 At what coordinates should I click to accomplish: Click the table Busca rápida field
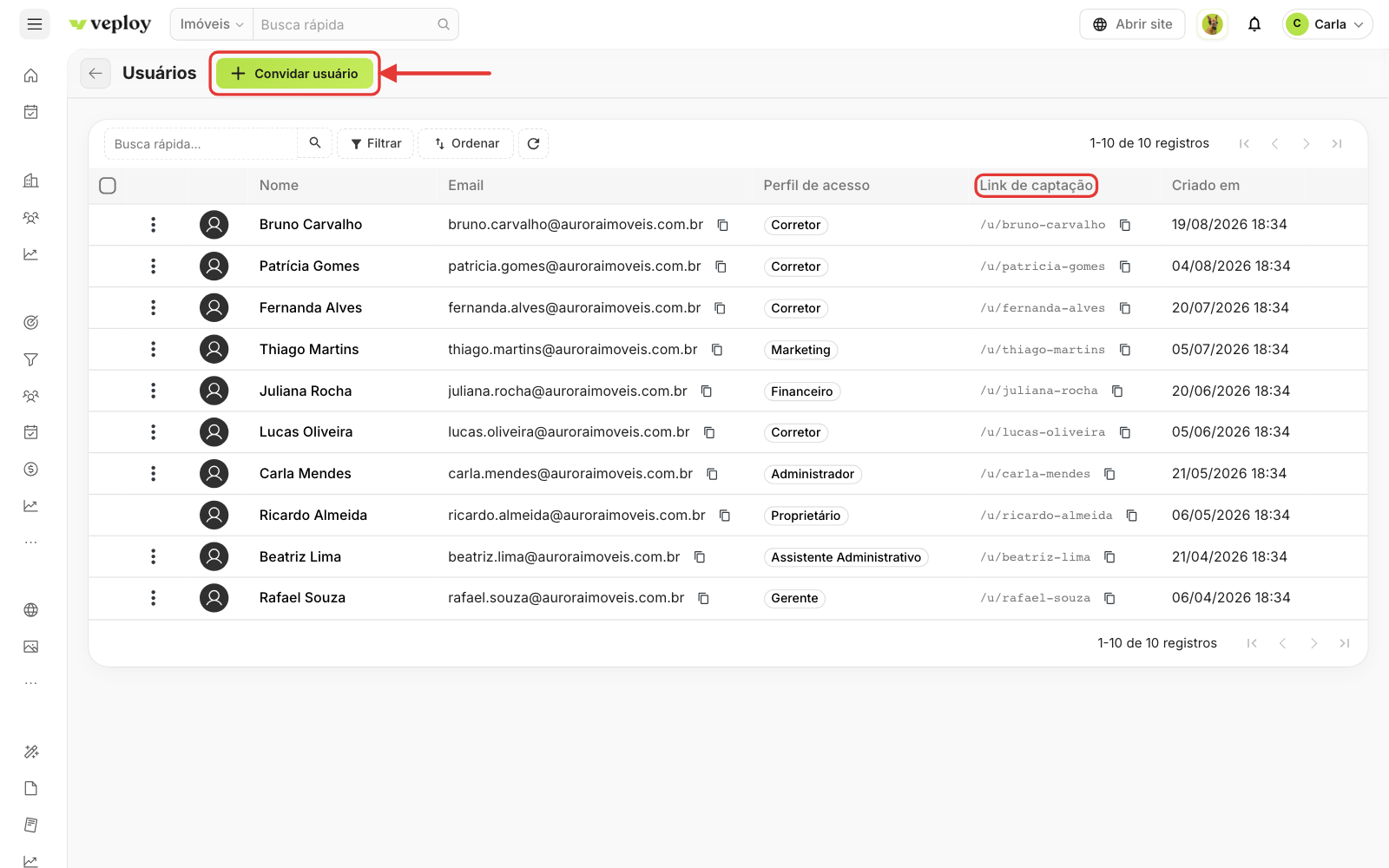(x=201, y=144)
